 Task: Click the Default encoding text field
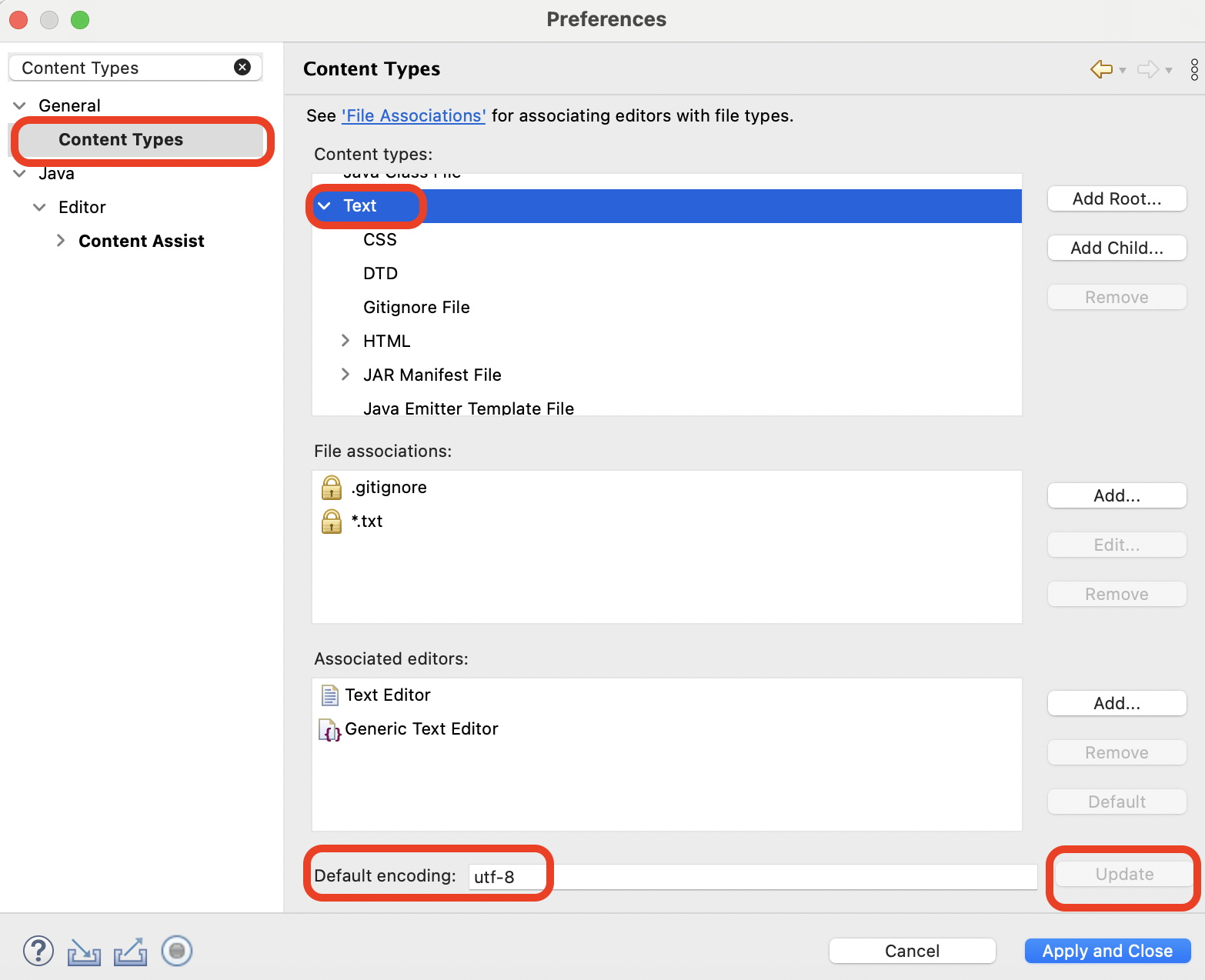pyautogui.click(x=752, y=877)
